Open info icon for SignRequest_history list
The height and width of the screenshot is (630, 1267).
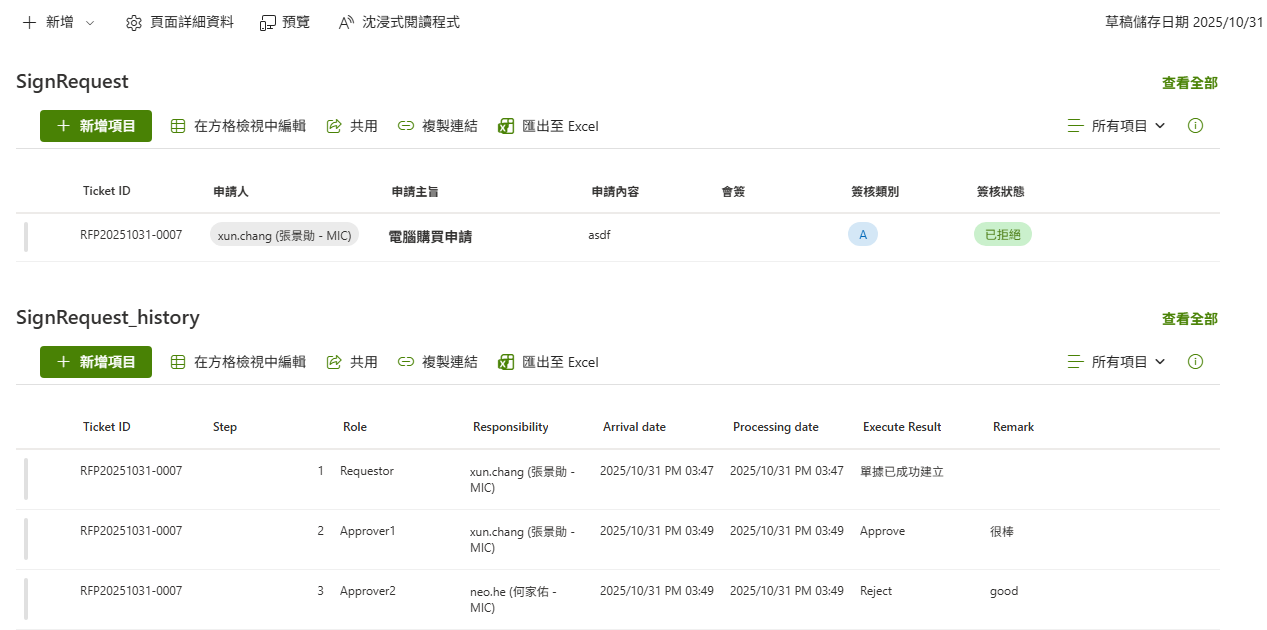pyautogui.click(x=1195, y=362)
